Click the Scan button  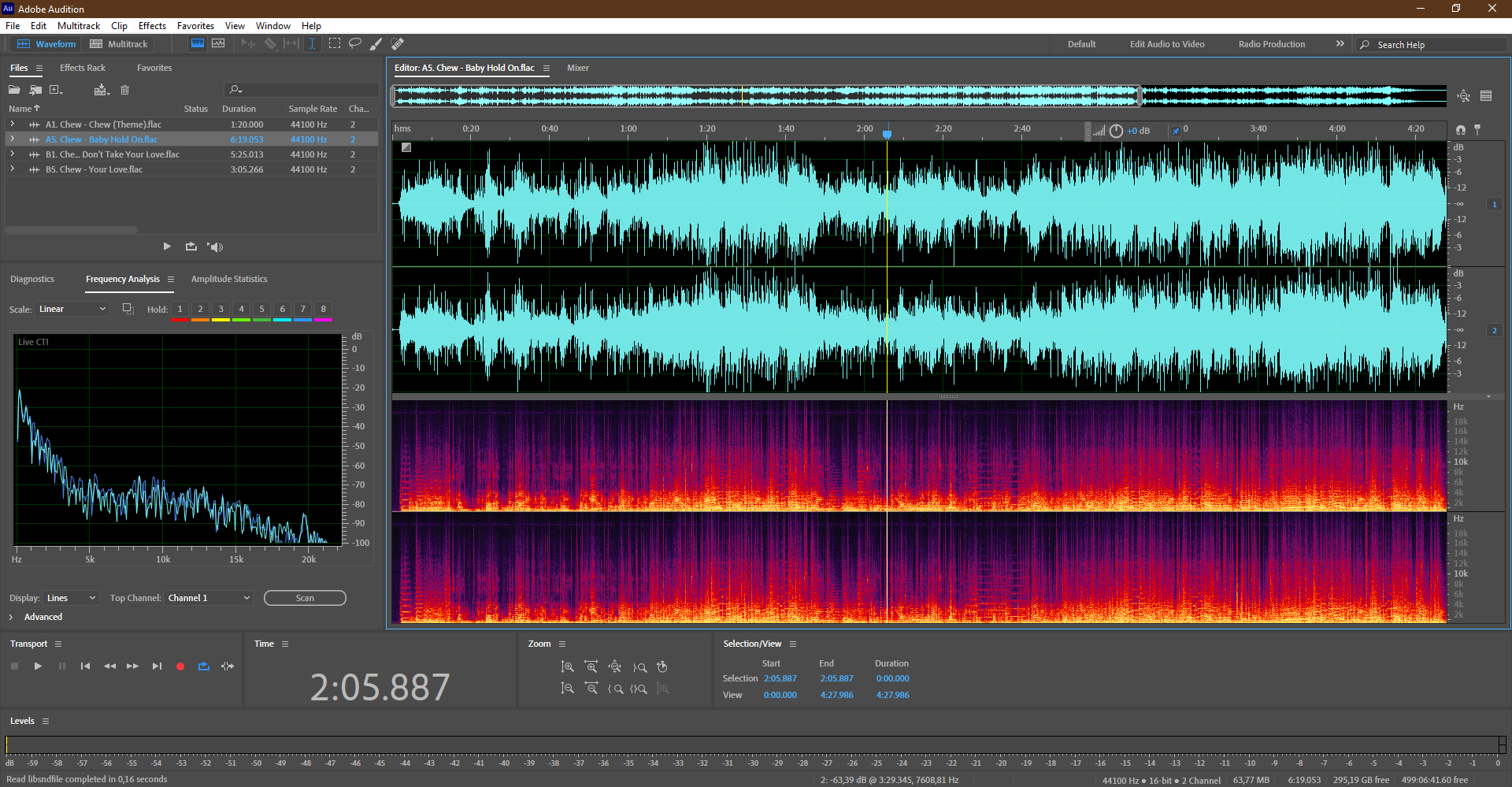305,598
